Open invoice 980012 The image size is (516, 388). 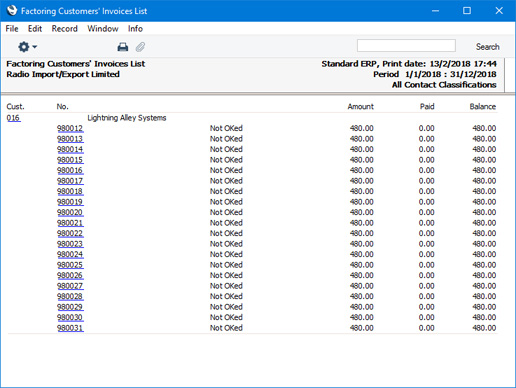70,128
